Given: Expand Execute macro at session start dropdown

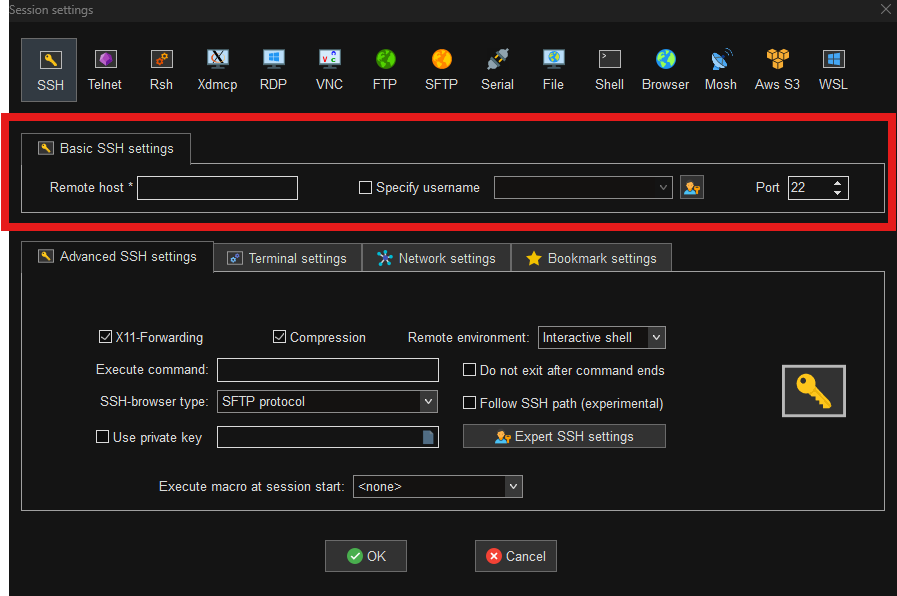Looking at the screenshot, I should (x=513, y=487).
